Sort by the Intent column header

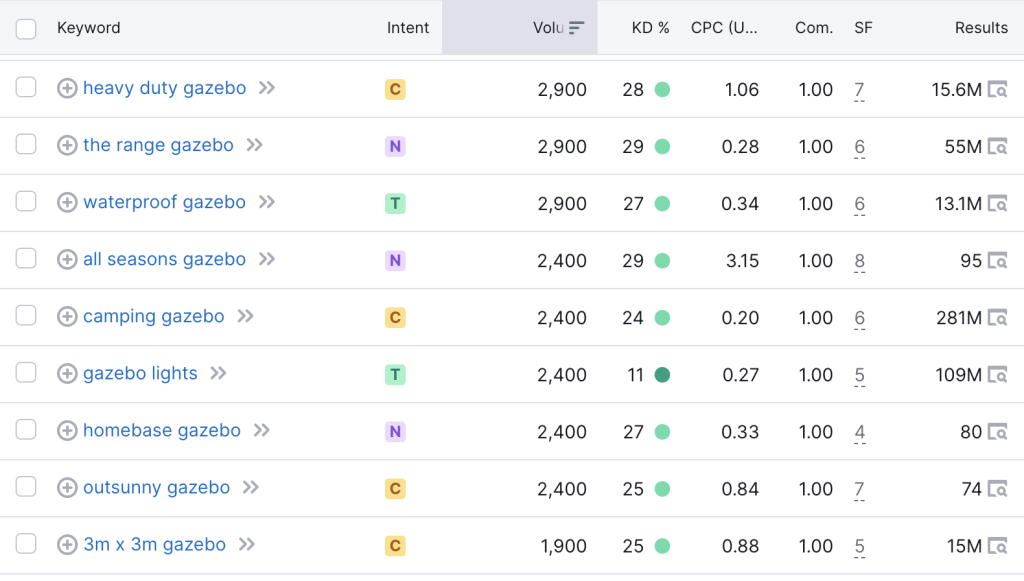coord(408,28)
